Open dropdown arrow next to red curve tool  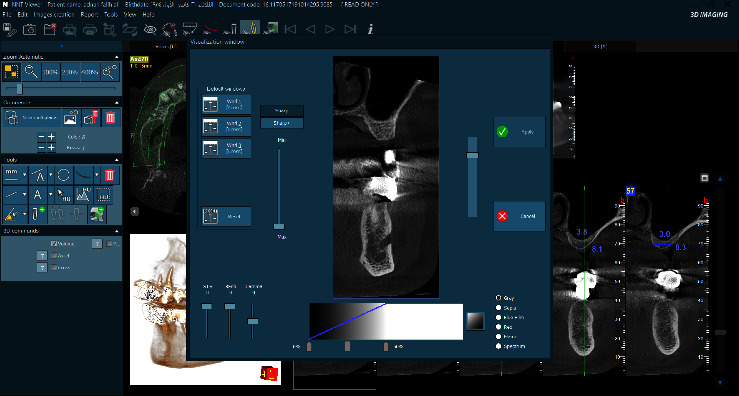(x=97, y=175)
